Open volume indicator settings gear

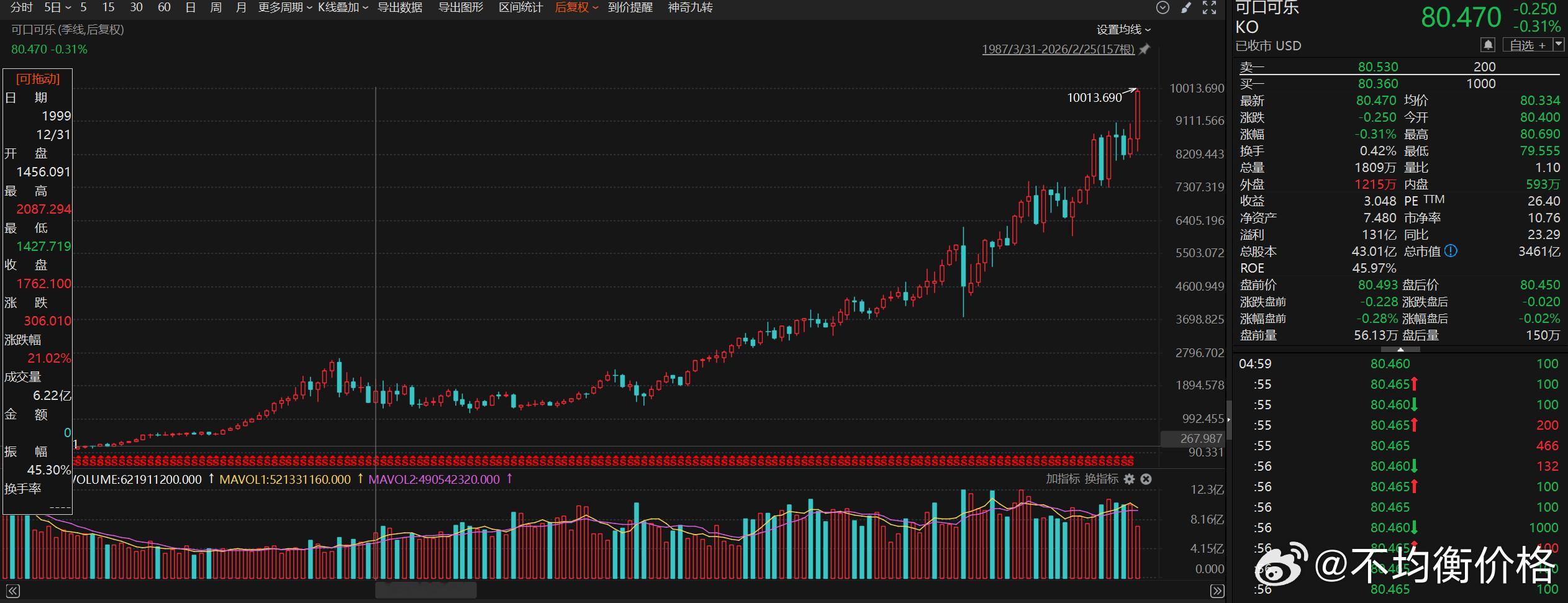point(1130,479)
